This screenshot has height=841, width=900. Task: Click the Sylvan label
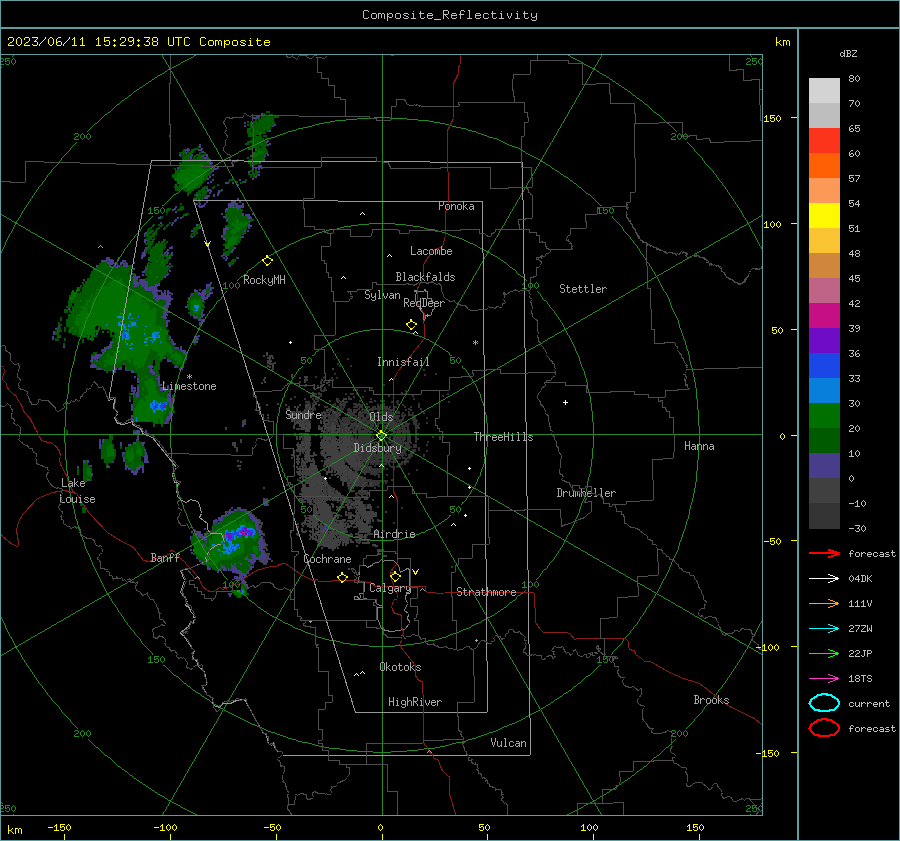coord(382,295)
